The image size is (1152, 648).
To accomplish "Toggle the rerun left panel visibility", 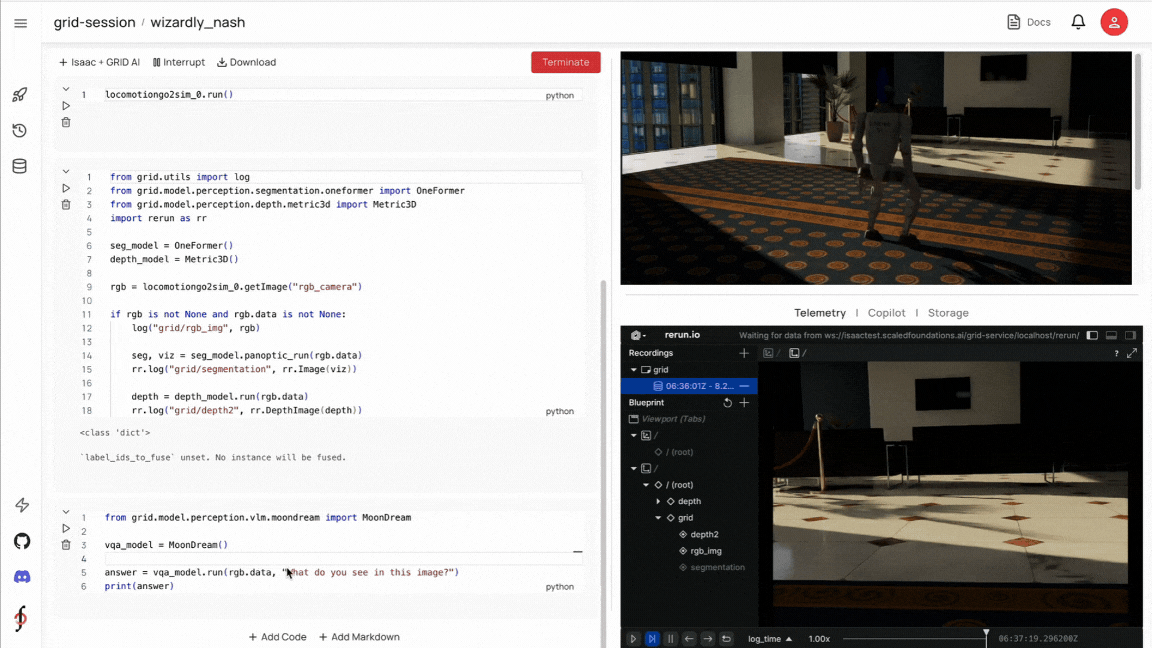I will (x=1092, y=335).
